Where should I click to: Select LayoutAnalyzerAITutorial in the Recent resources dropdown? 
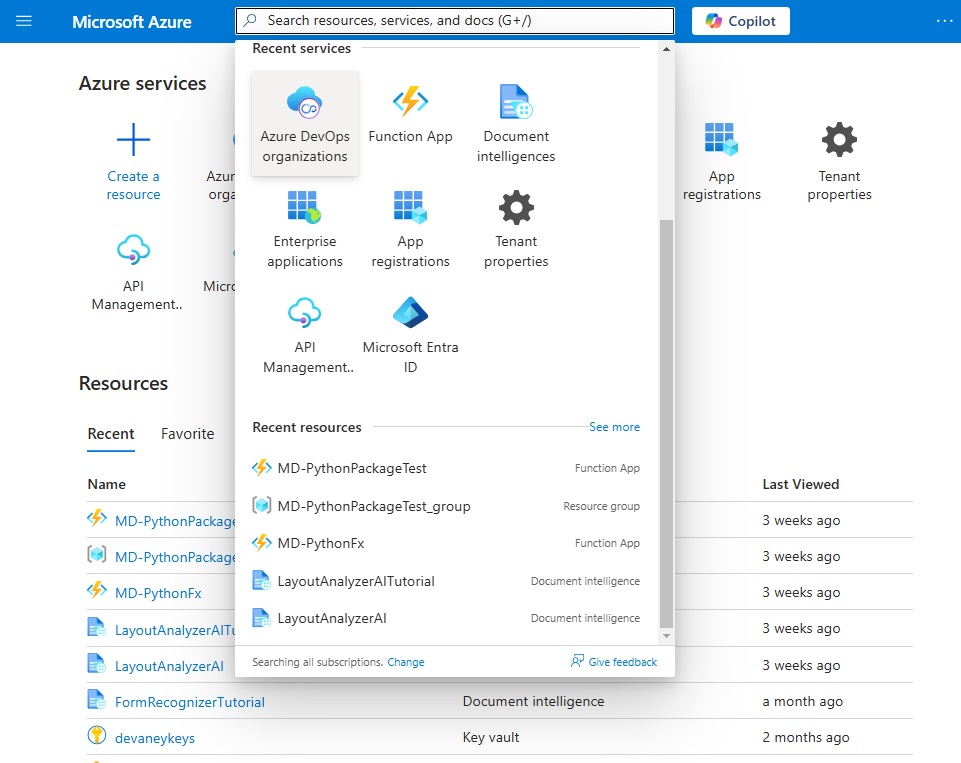click(446, 581)
